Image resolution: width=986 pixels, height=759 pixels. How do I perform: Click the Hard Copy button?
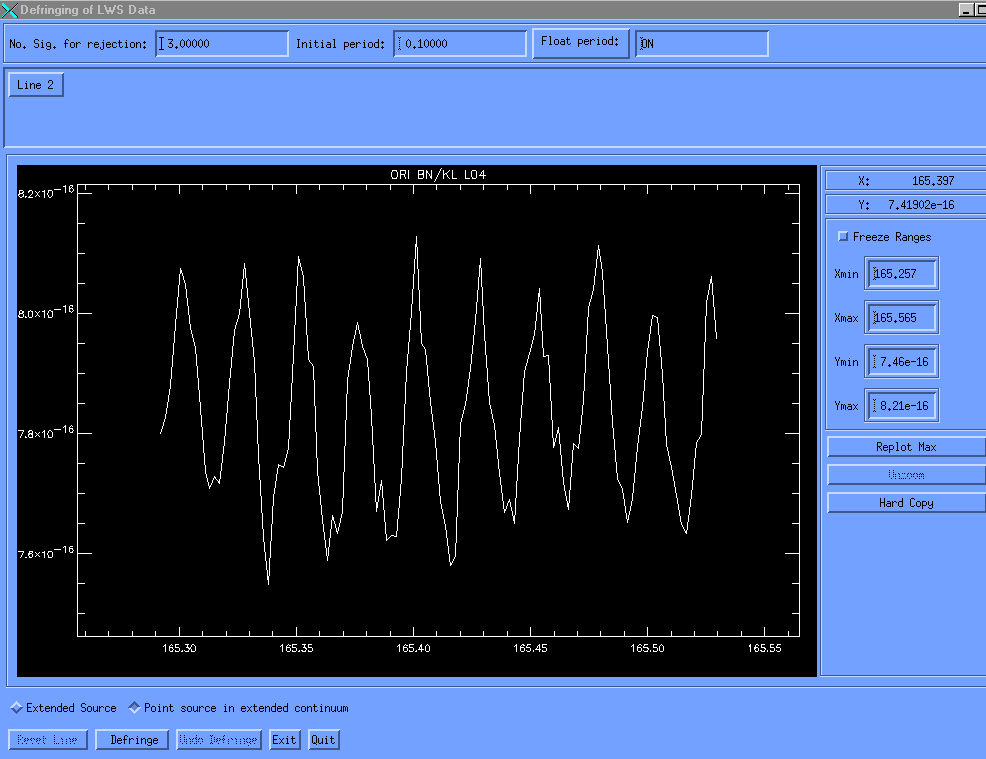906,503
